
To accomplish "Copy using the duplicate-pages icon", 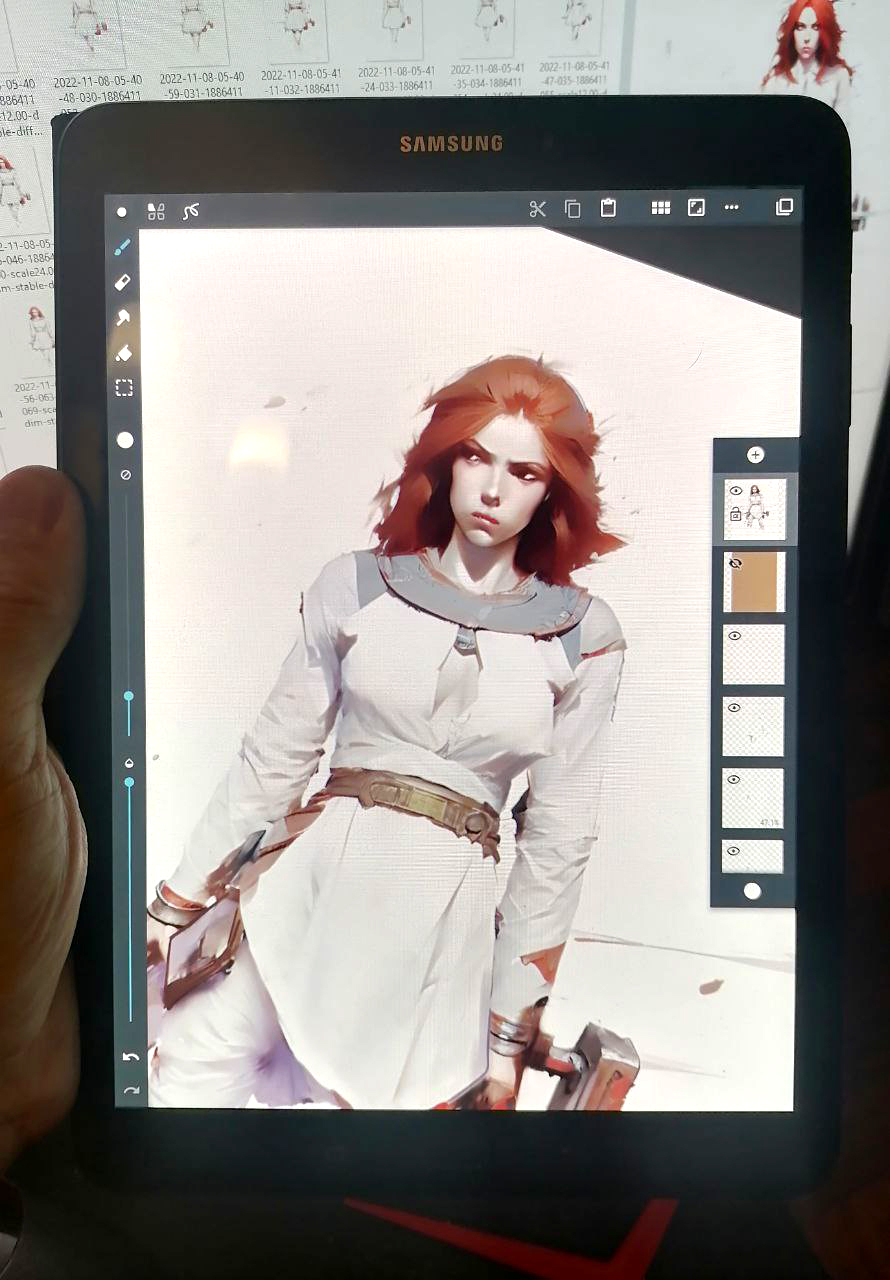I will [573, 209].
